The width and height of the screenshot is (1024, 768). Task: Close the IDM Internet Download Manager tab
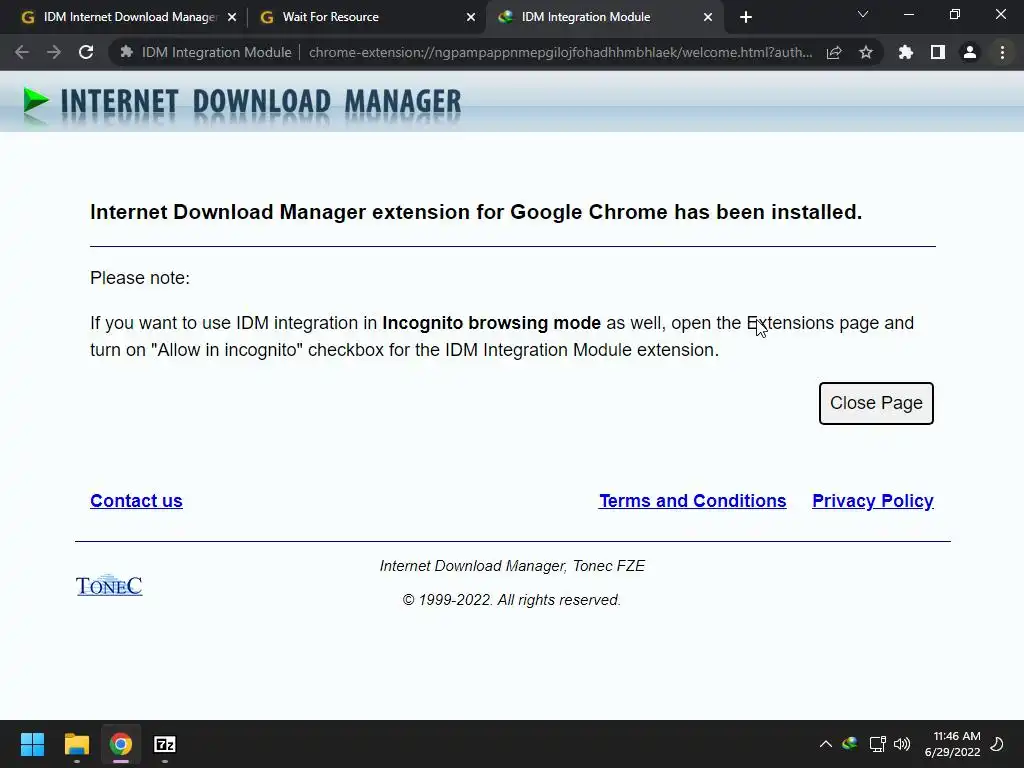pos(232,18)
